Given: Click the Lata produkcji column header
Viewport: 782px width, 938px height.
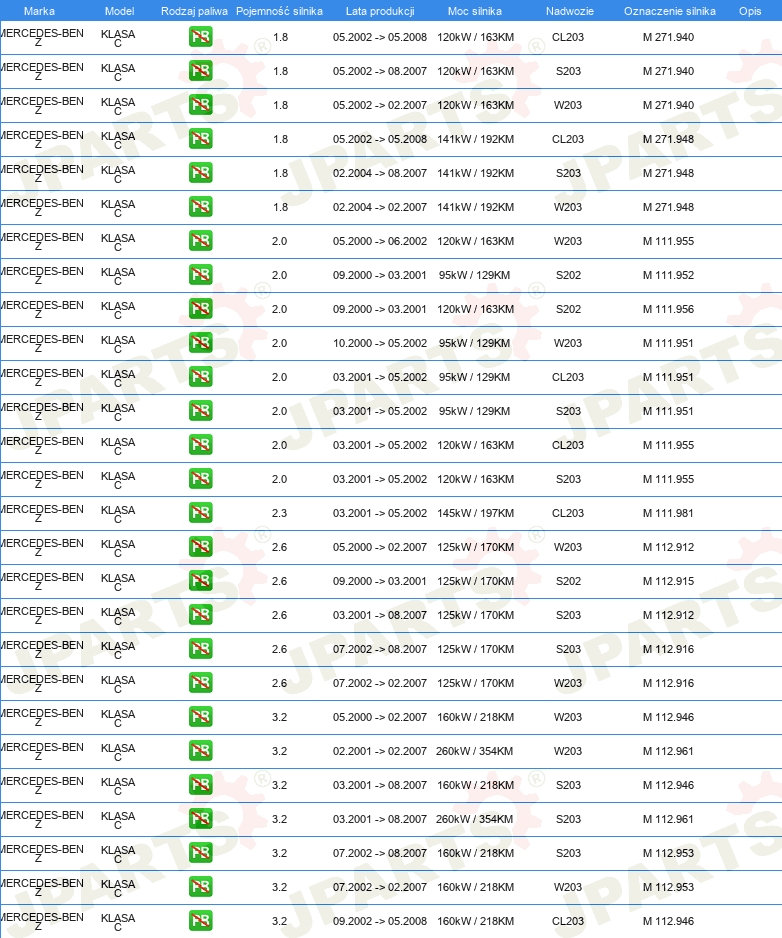Looking at the screenshot, I should pos(380,11).
